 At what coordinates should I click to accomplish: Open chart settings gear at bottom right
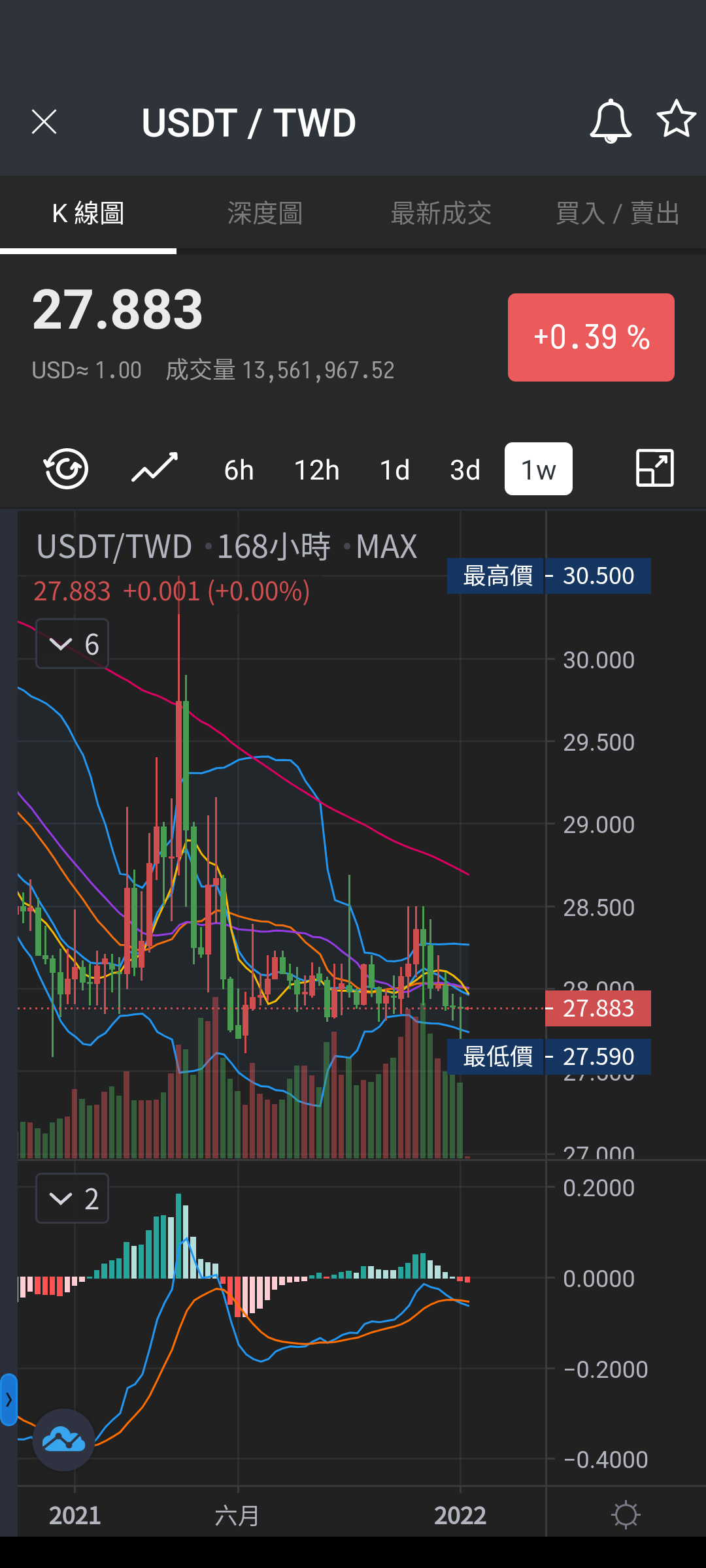click(626, 1514)
